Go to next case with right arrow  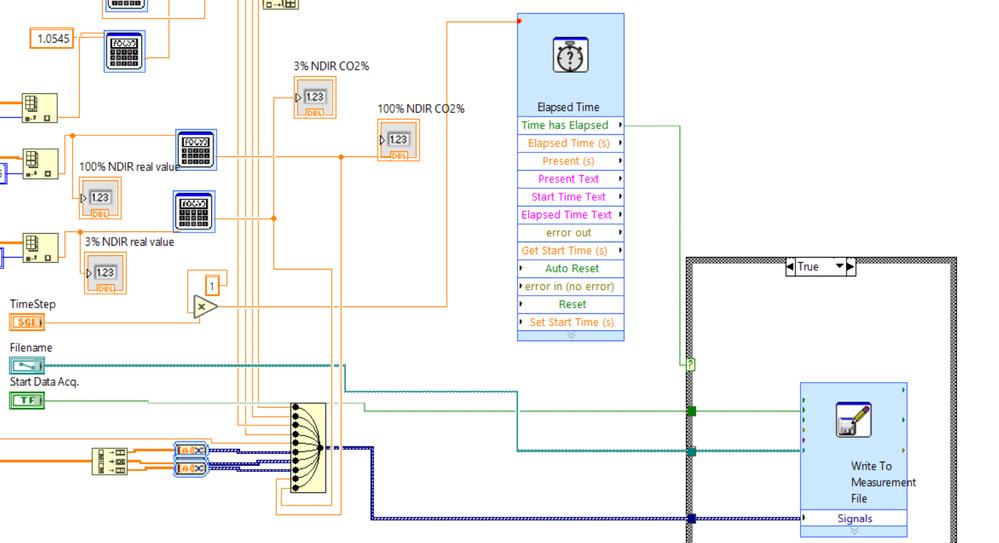[x=851, y=266]
